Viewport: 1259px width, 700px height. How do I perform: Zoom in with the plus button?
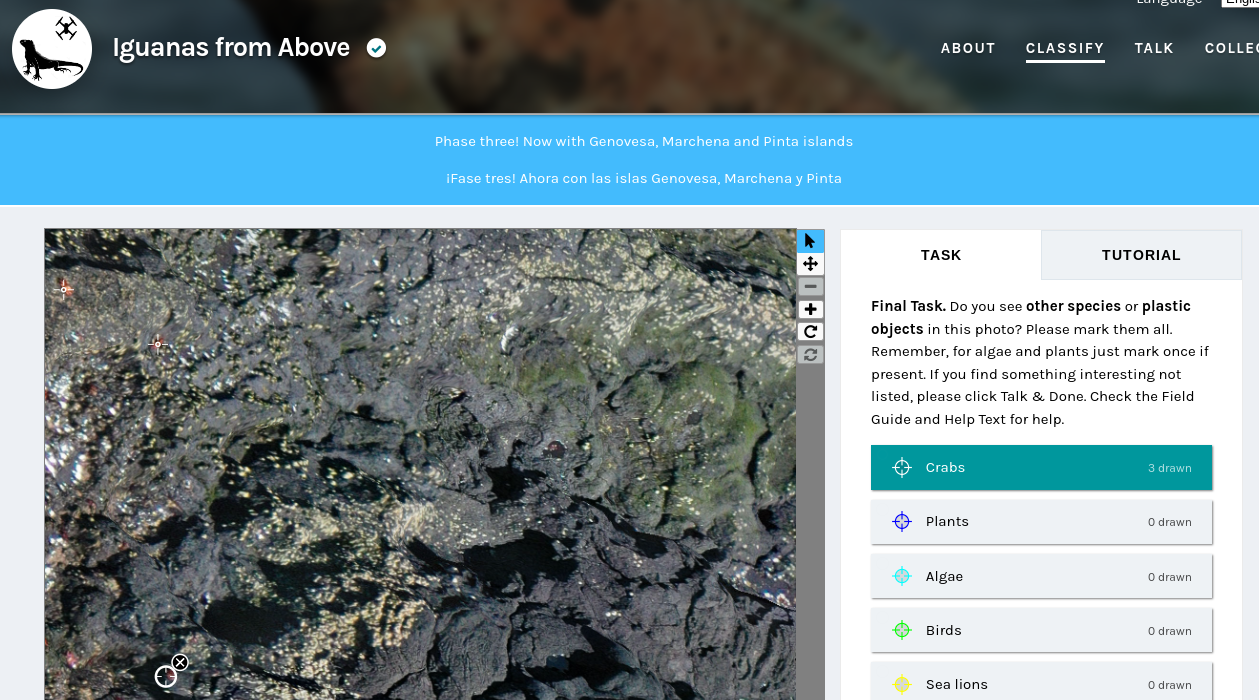tap(810, 309)
